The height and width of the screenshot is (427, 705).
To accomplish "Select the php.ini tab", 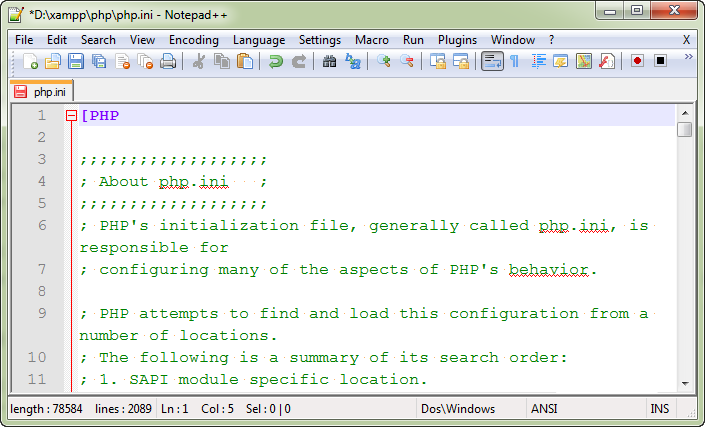I will [x=41, y=92].
